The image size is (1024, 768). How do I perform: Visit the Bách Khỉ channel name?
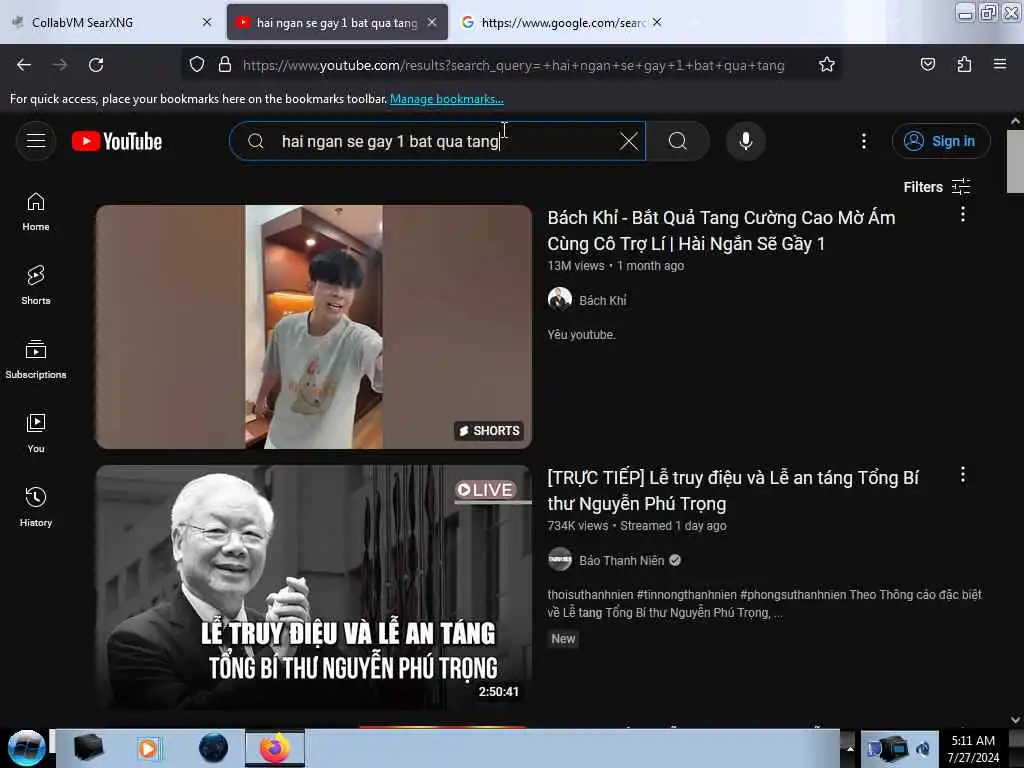pyautogui.click(x=603, y=300)
